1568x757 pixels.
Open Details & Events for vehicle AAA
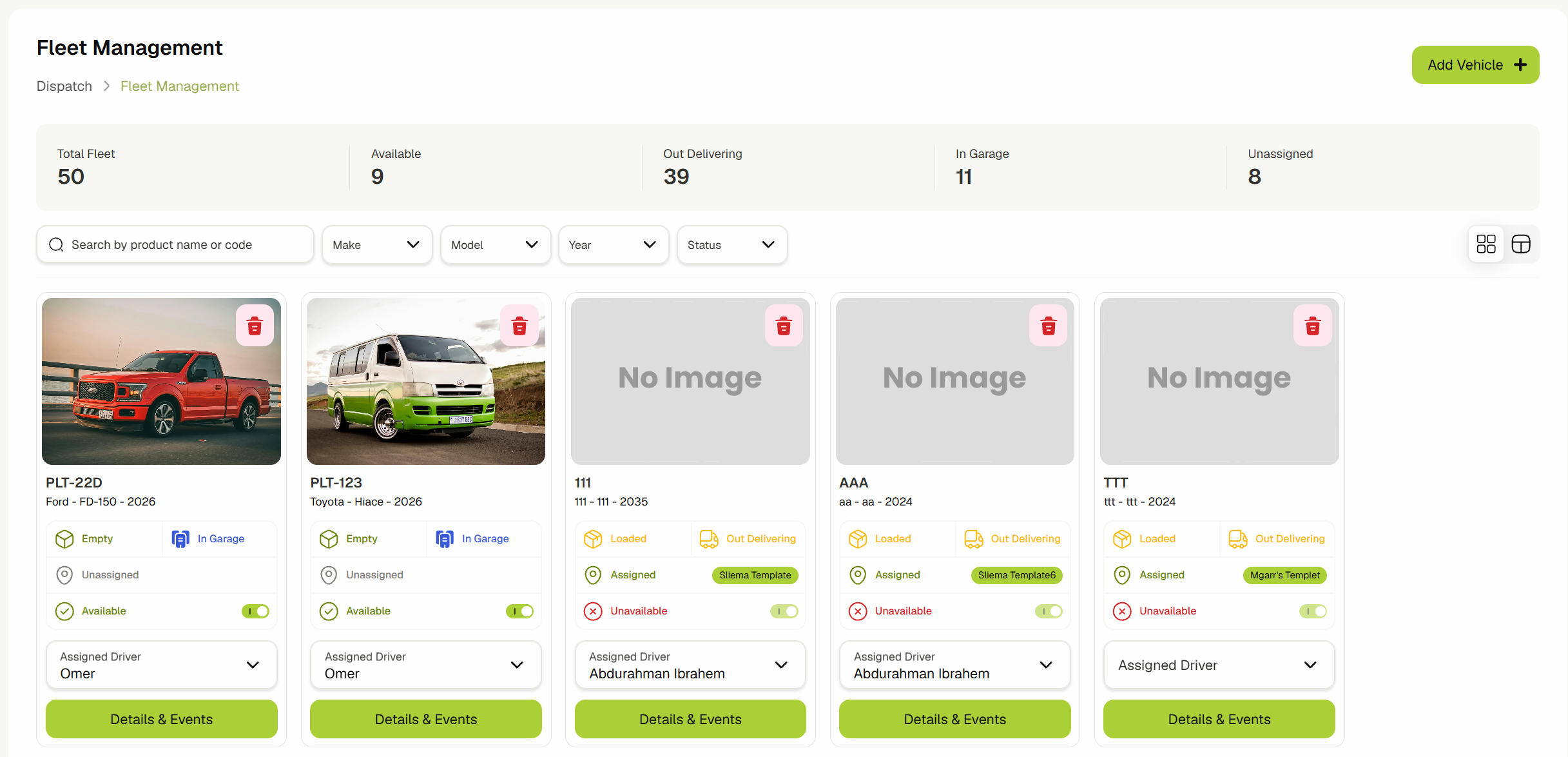[x=955, y=719]
